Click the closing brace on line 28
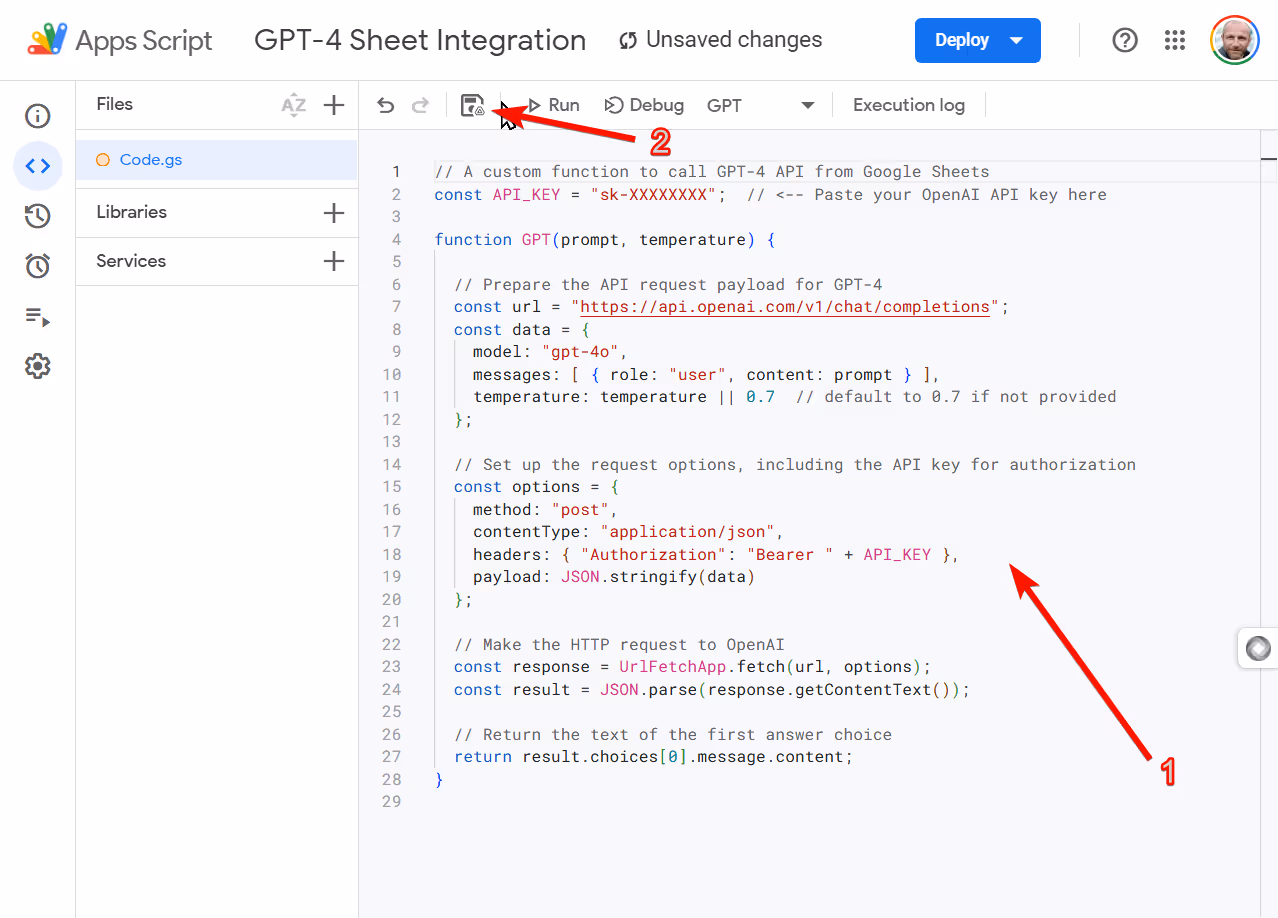Screen dimensions: 1278x918 point(439,780)
